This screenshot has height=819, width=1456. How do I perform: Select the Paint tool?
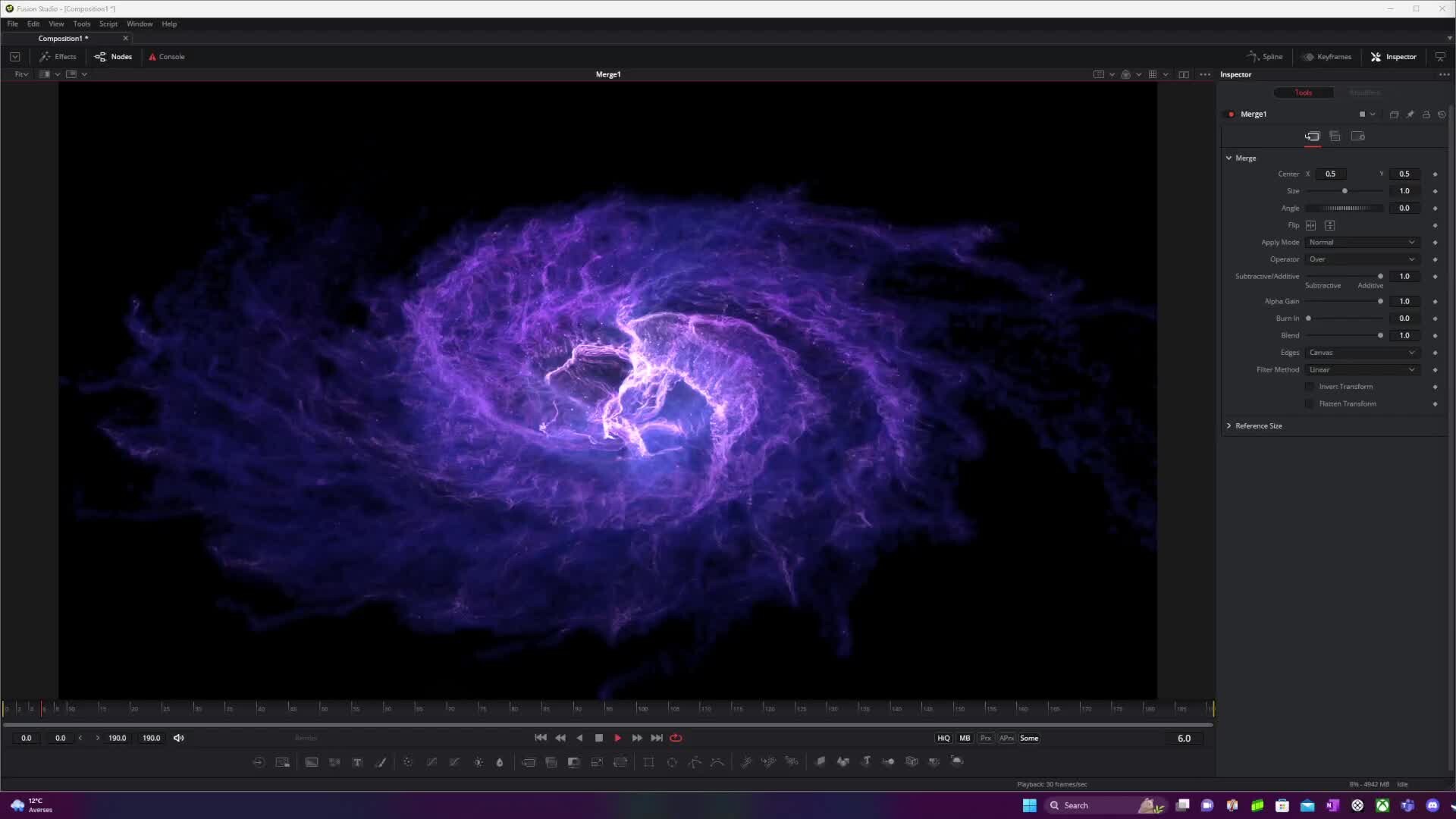pyautogui.click(x=381, y=762)
